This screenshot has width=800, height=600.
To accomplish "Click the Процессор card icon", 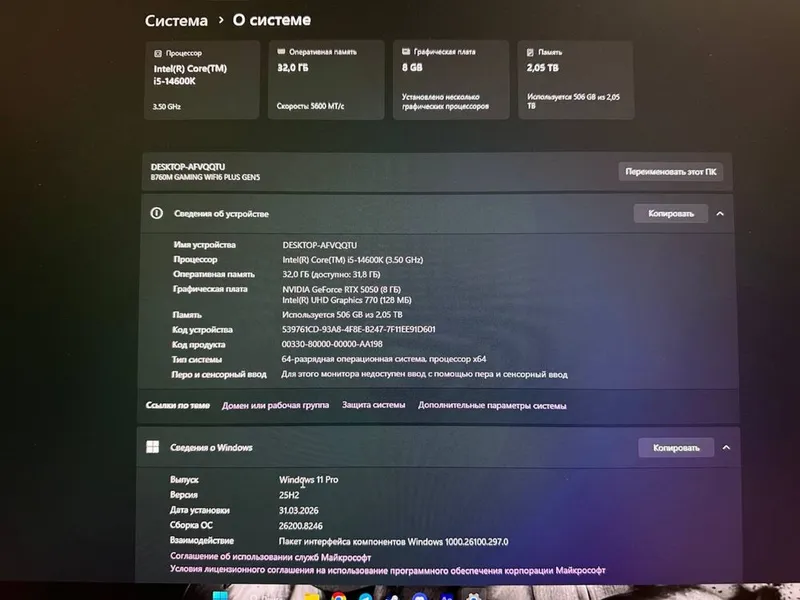I will point(158,53).
